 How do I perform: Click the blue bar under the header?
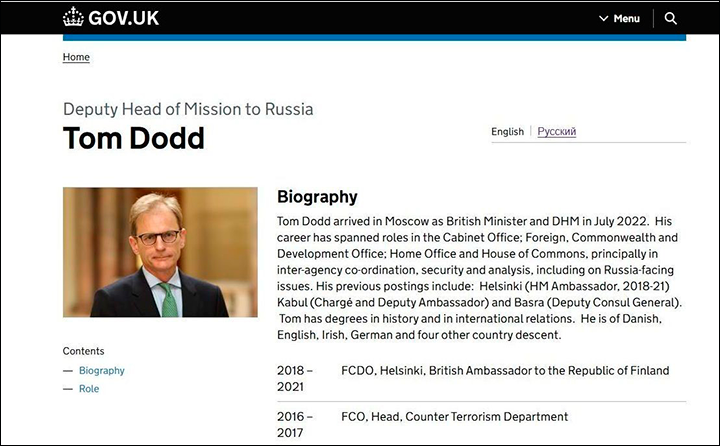[x=374, y=37]
